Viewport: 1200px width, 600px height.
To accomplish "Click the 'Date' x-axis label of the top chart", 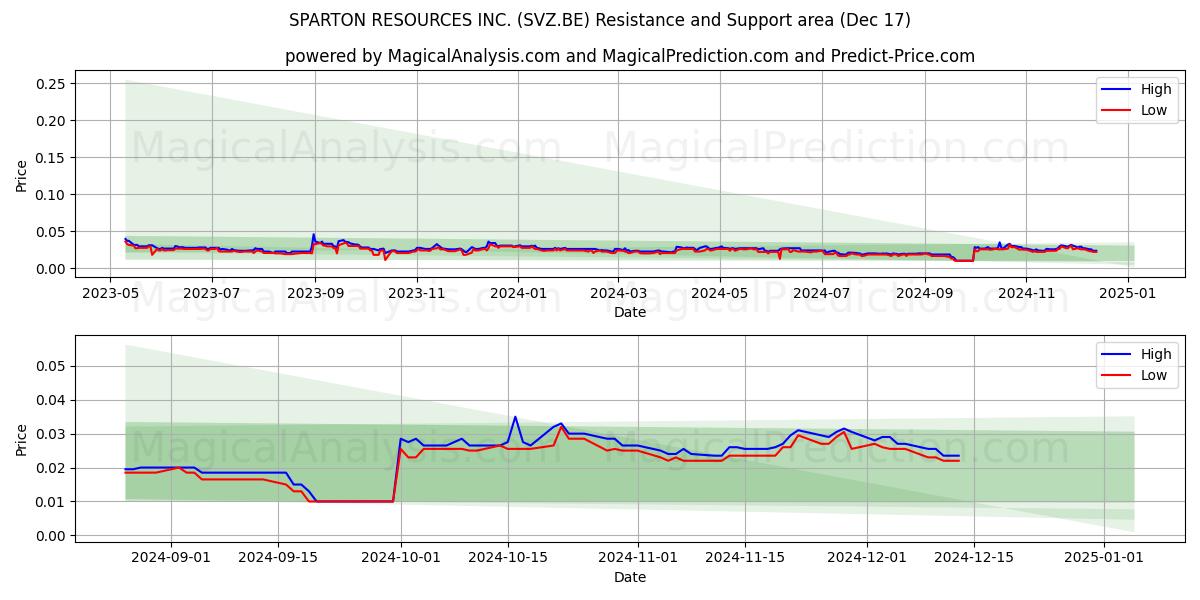I will click(x=630, y=312).
